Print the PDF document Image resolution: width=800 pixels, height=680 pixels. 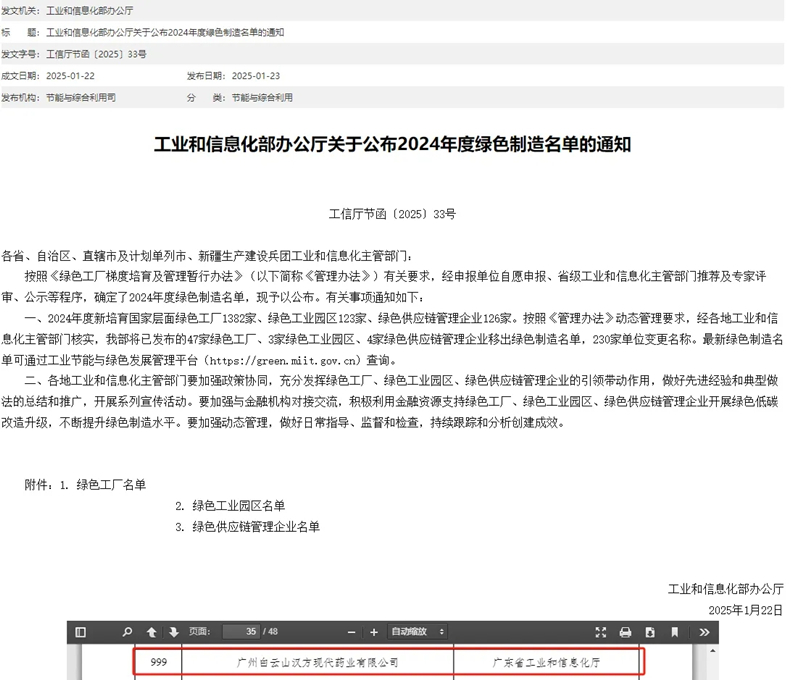pyautogui.click(x=626, y=632)
